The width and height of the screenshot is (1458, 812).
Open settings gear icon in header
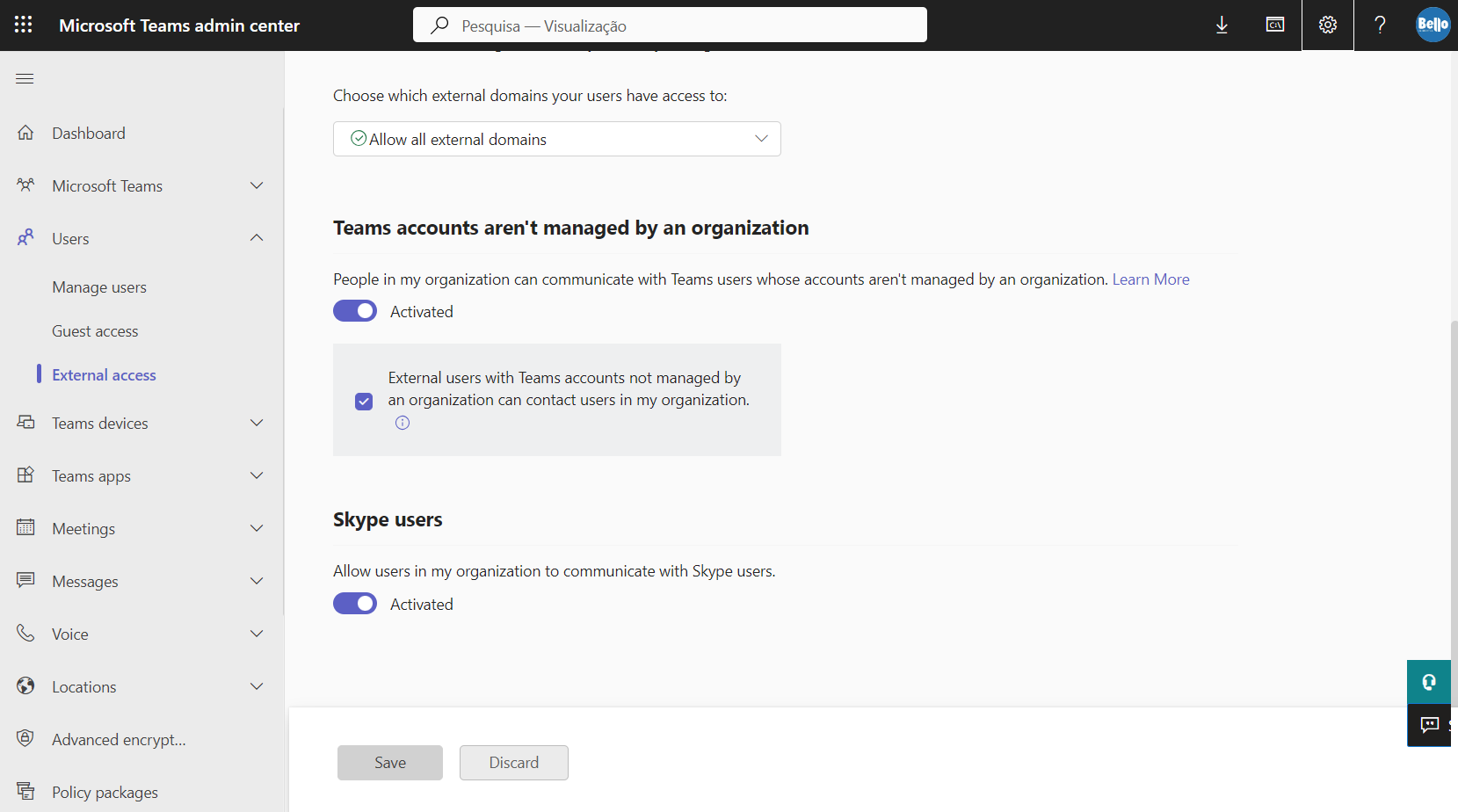point(1328,25)
